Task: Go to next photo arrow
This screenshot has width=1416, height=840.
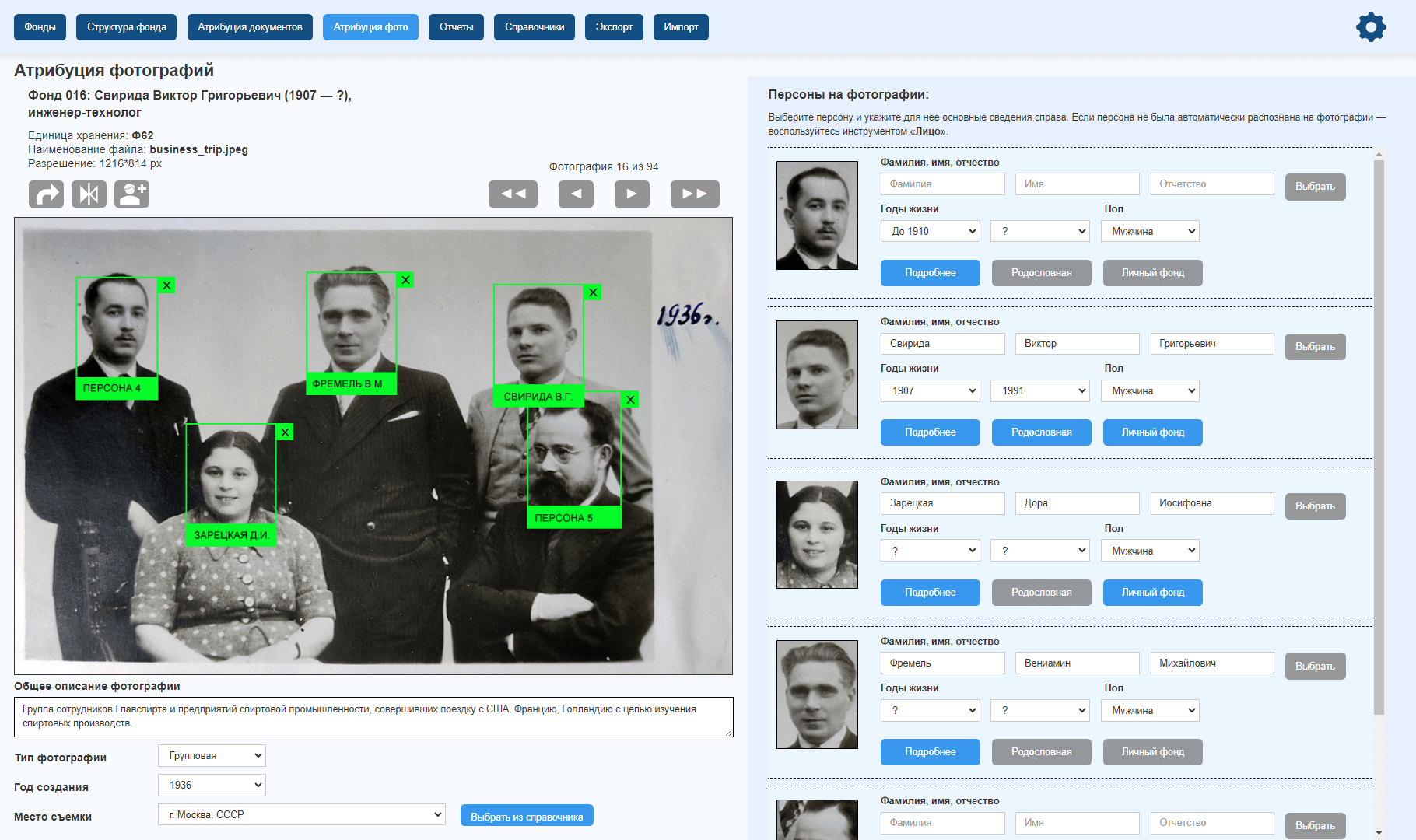Action: 632,194
